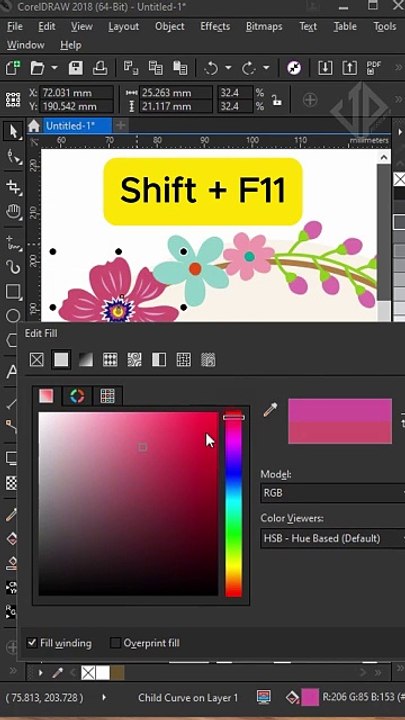Expand the Undo history dropdown arrow
Viewport: 405px width, 720px height.
tap(228, 68)
